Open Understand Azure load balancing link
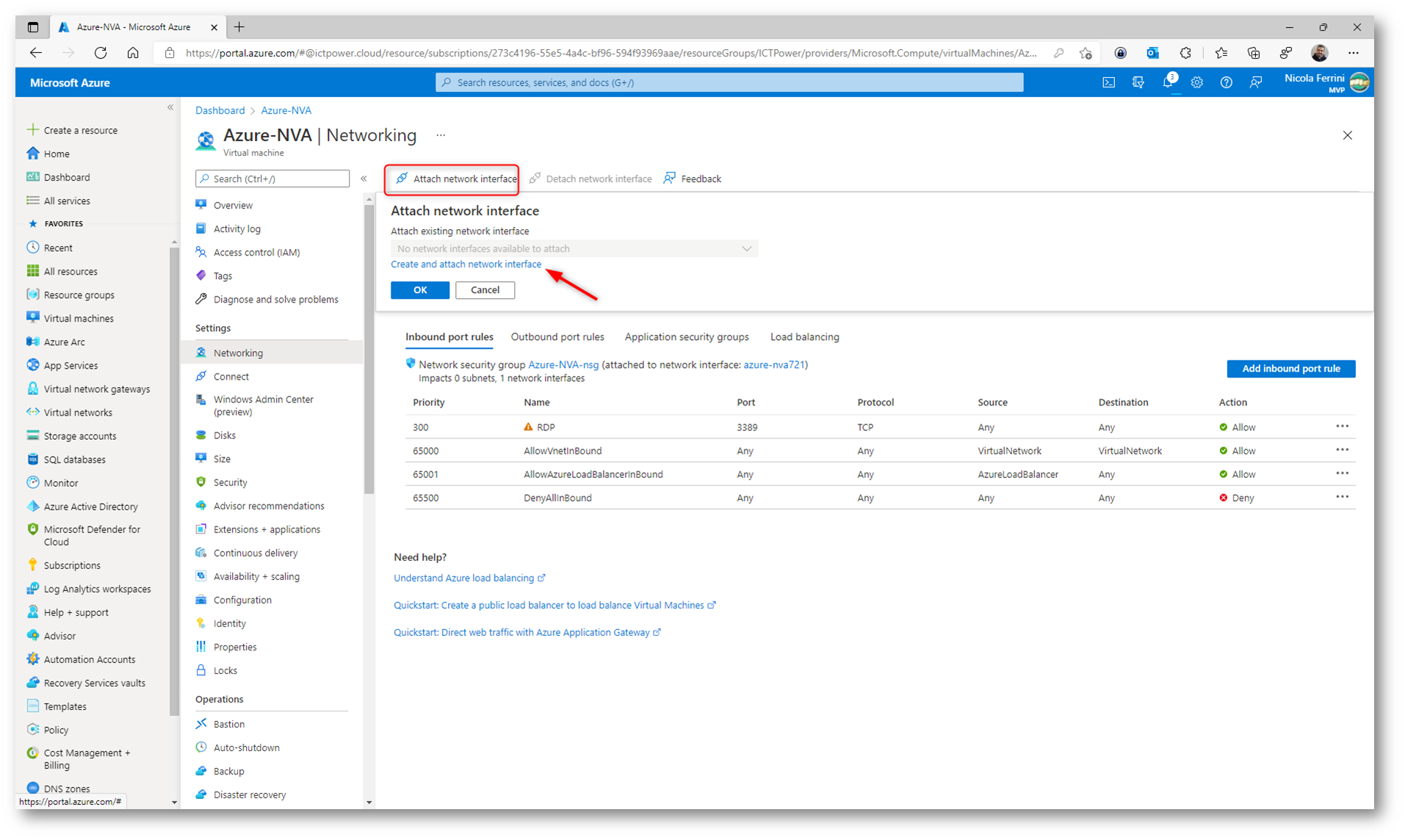Viewport: 1405px width, 840px height. pyautogui.click(x=469, y=578)
